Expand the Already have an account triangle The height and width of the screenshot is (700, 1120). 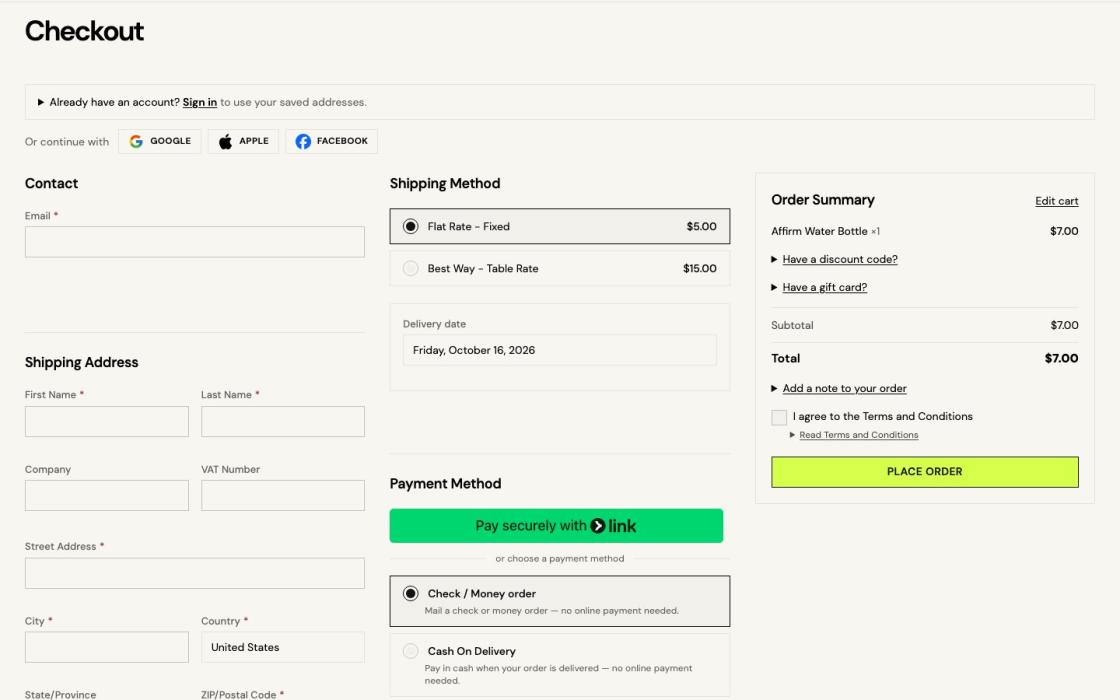click(x=41, y=102)
